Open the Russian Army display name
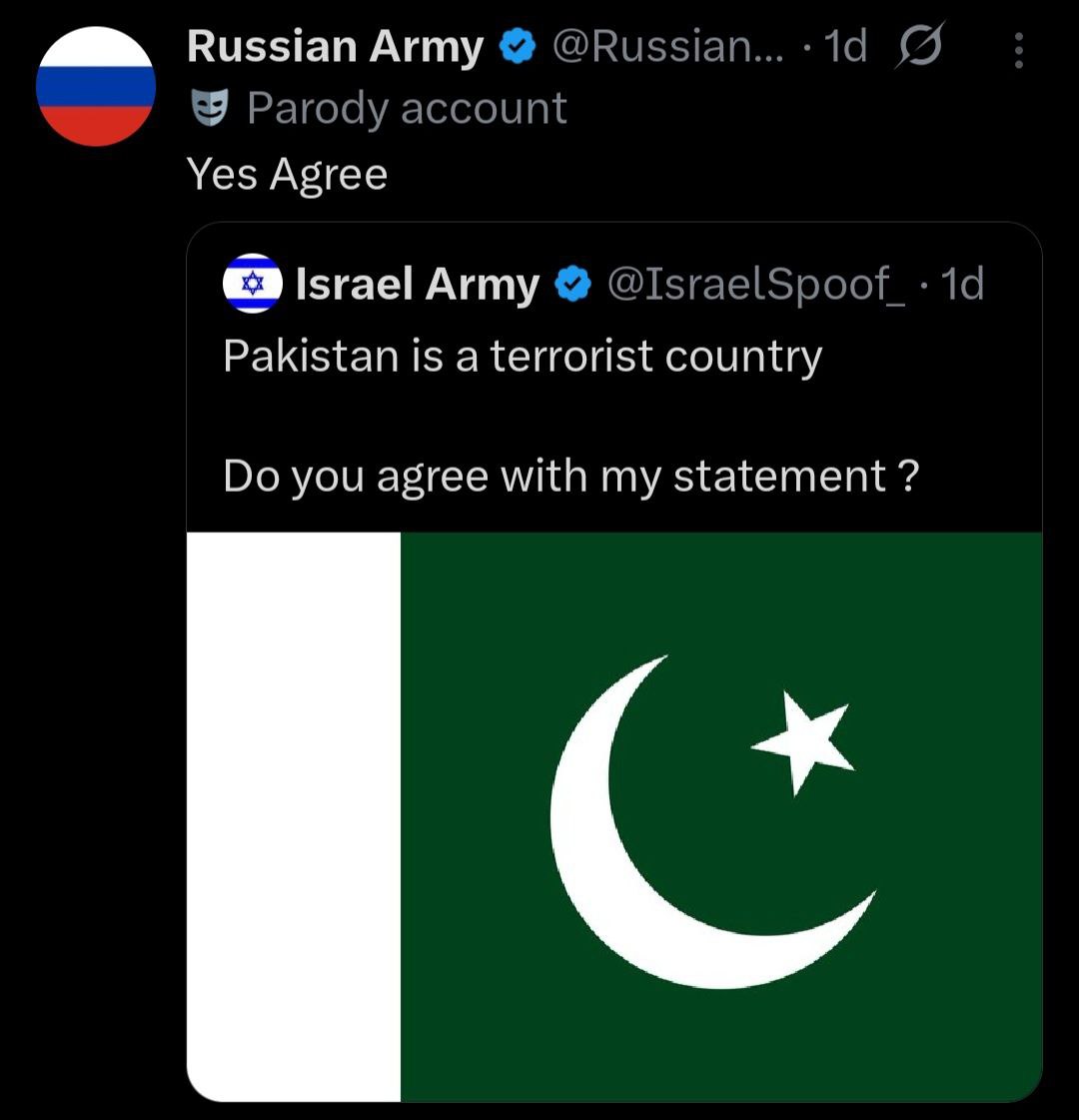1079x1120 pixels. point(335,47)
